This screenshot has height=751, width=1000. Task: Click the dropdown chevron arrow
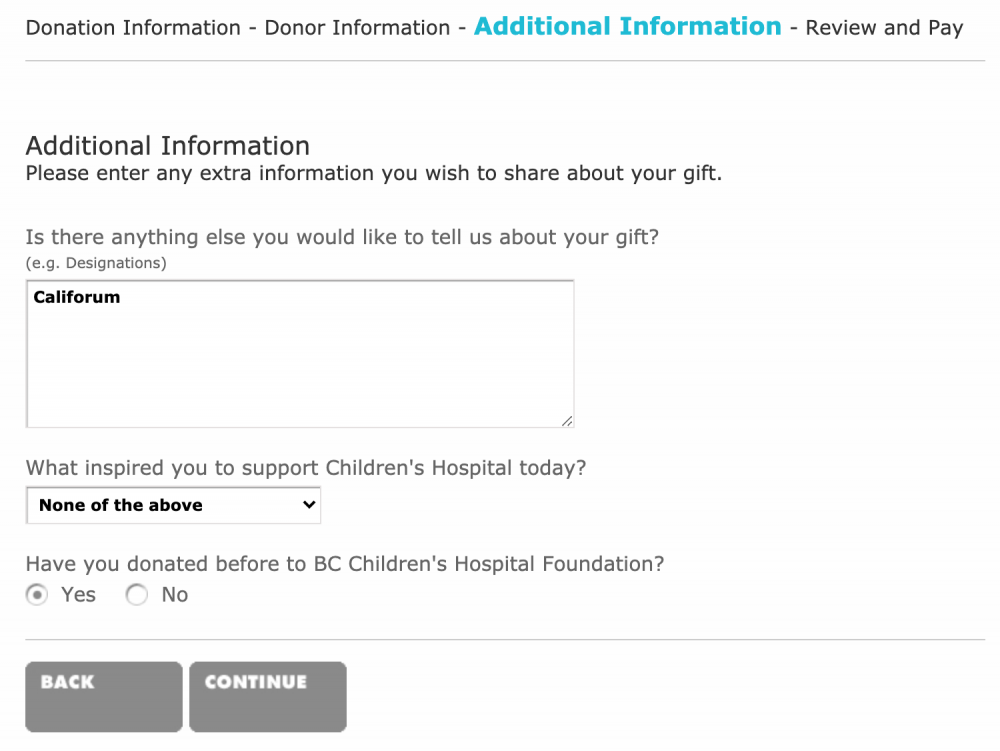[x=308, y=506]
